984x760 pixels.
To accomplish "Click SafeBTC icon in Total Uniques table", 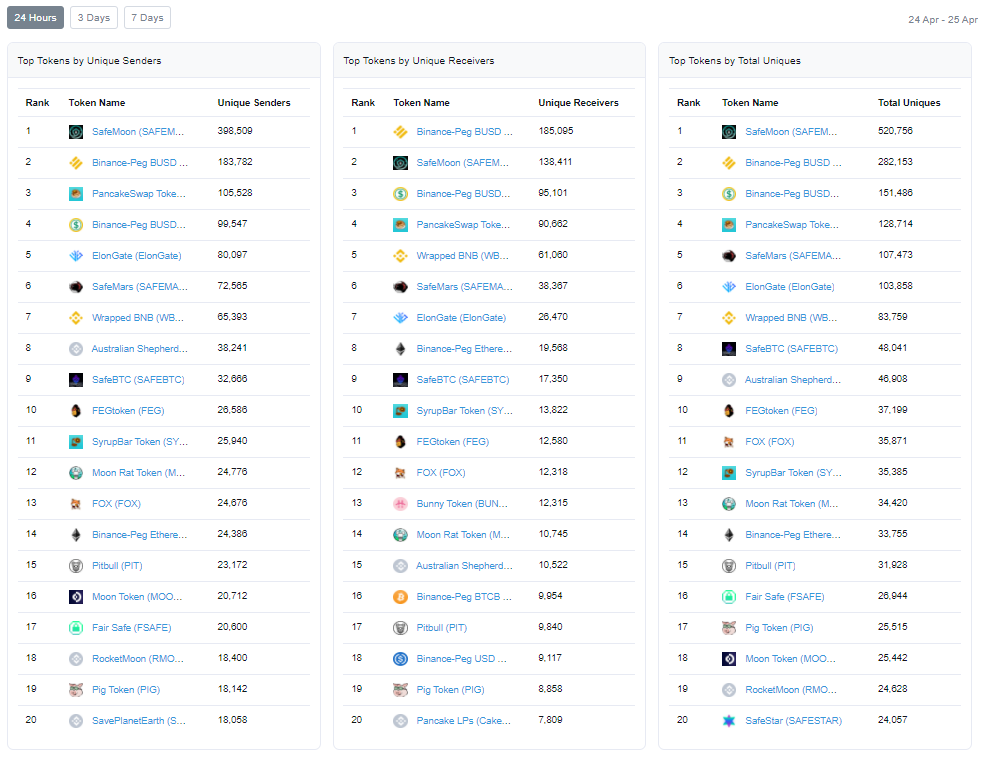I will pyautogui.click(x=729, y=349).
